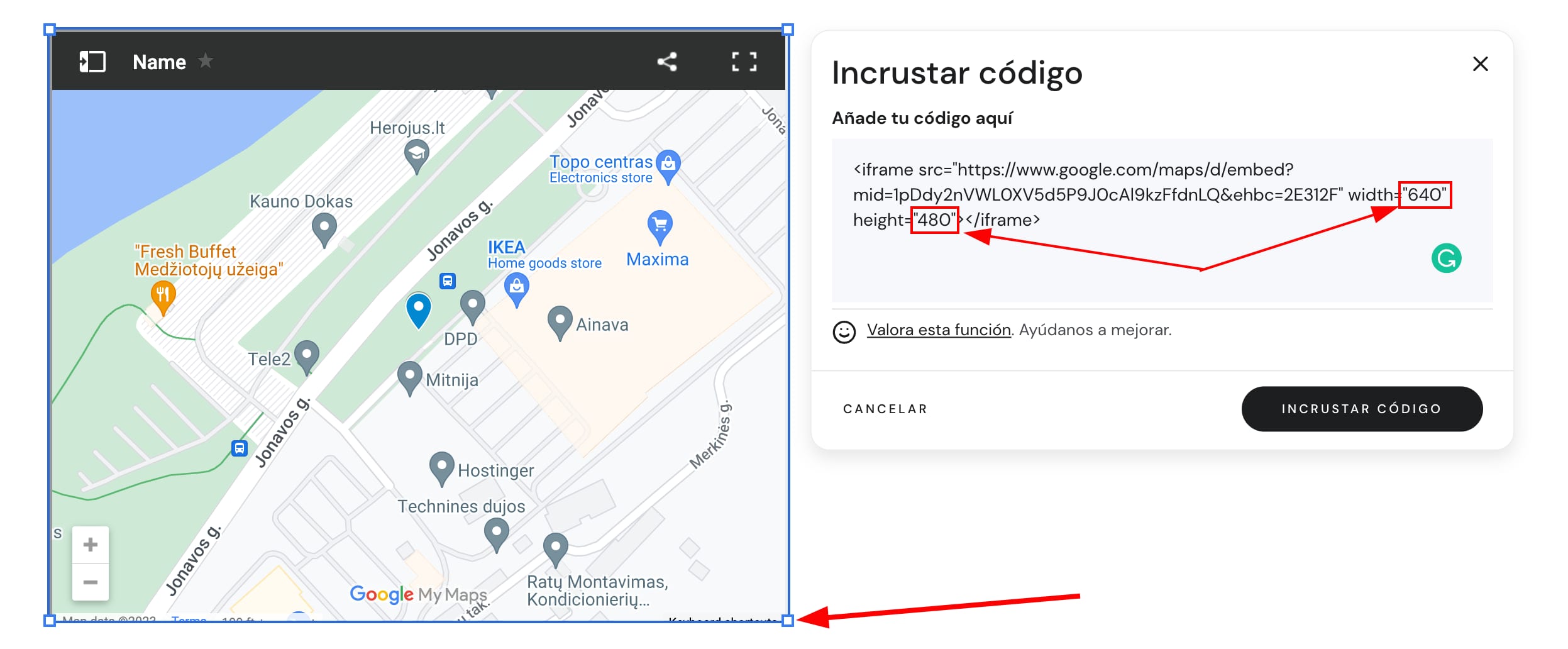
Task: Open the map legend sidebar panel icon
Action: pos(92,62)
